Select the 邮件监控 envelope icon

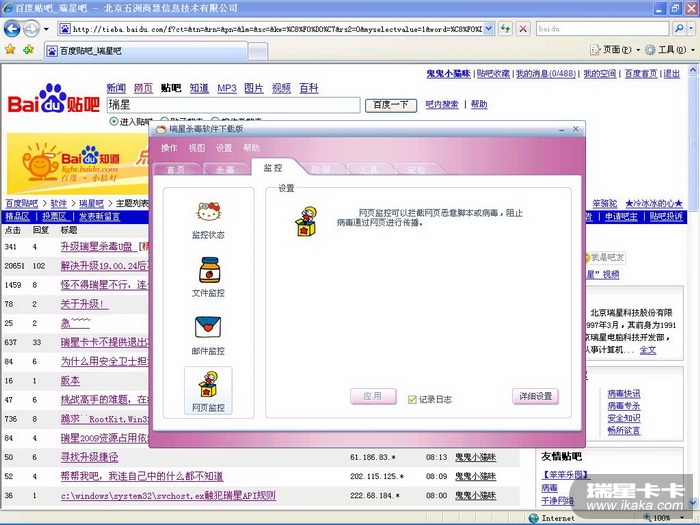[208, 327]
